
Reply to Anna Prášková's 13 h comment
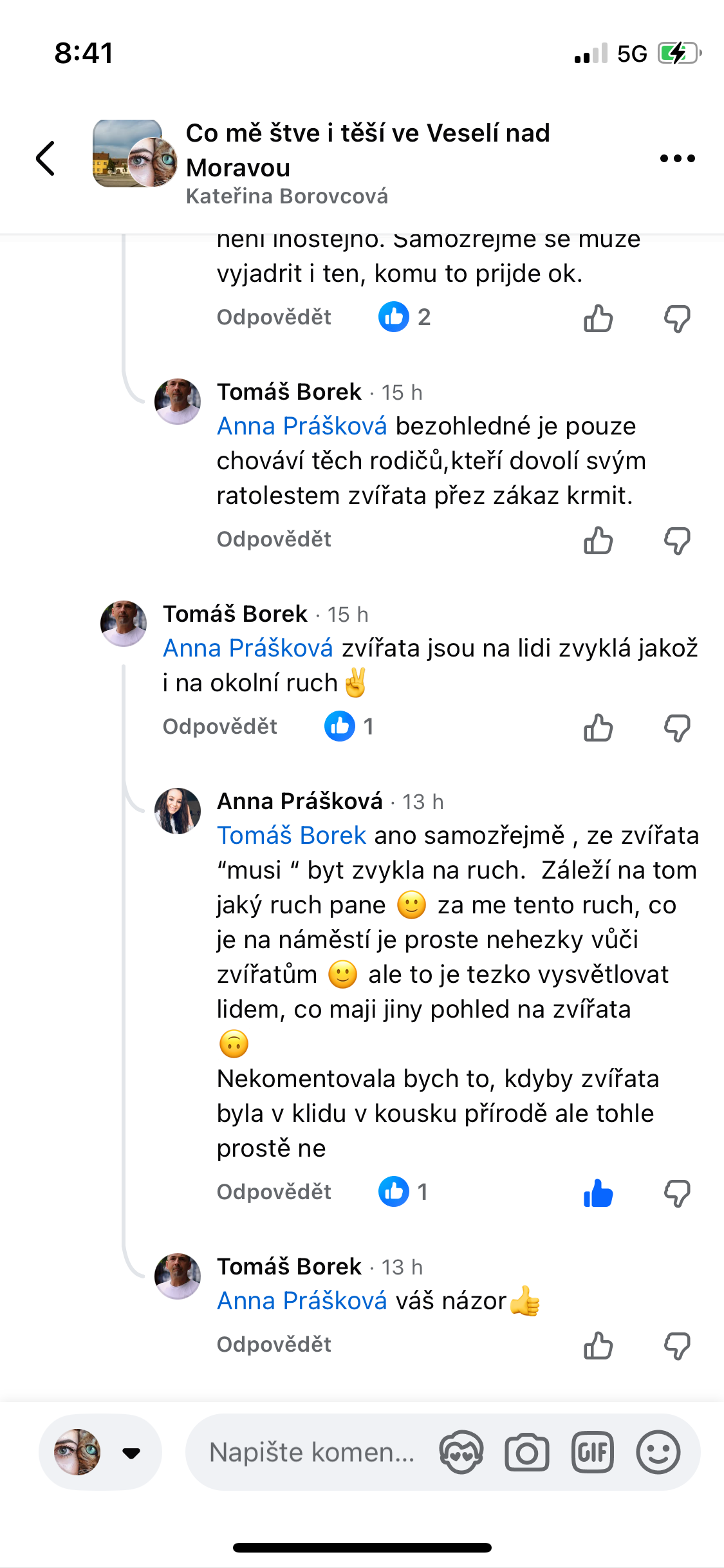click(274, 1192)
